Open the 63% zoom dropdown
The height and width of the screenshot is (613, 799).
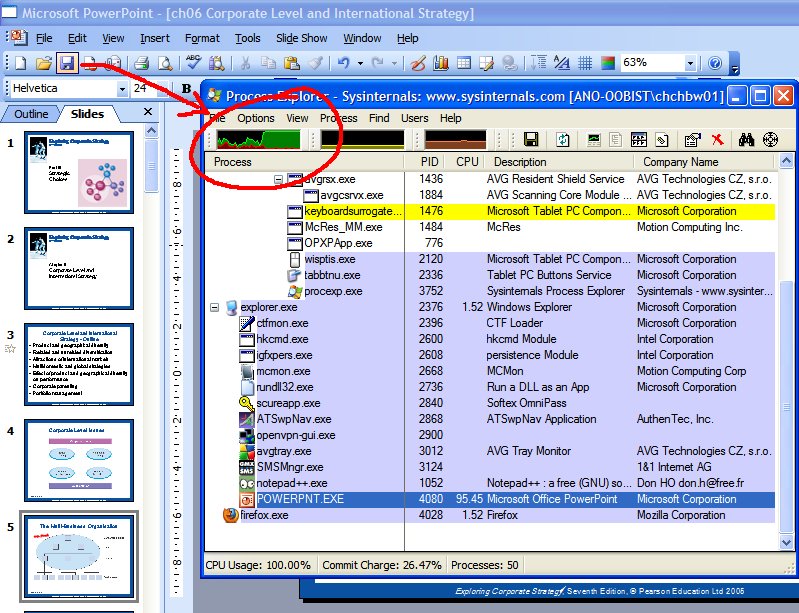(x=690, y=64)
